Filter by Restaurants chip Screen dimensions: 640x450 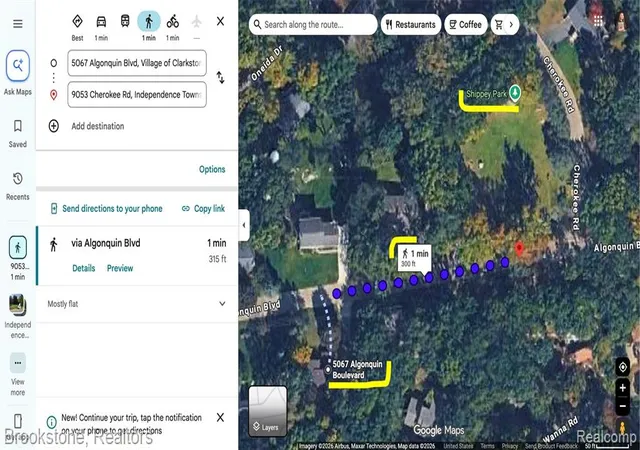point(411,25)
